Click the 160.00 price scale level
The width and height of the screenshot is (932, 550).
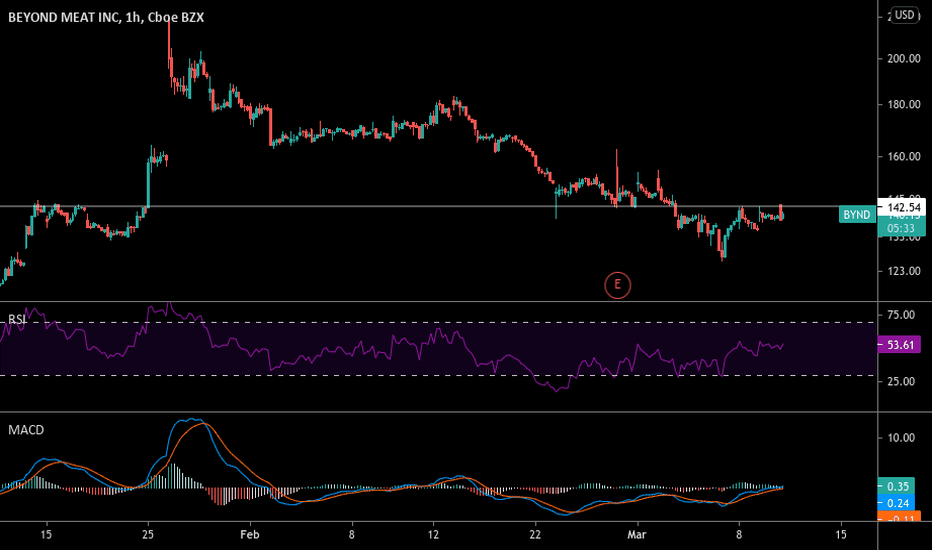[x=899, y=156]
